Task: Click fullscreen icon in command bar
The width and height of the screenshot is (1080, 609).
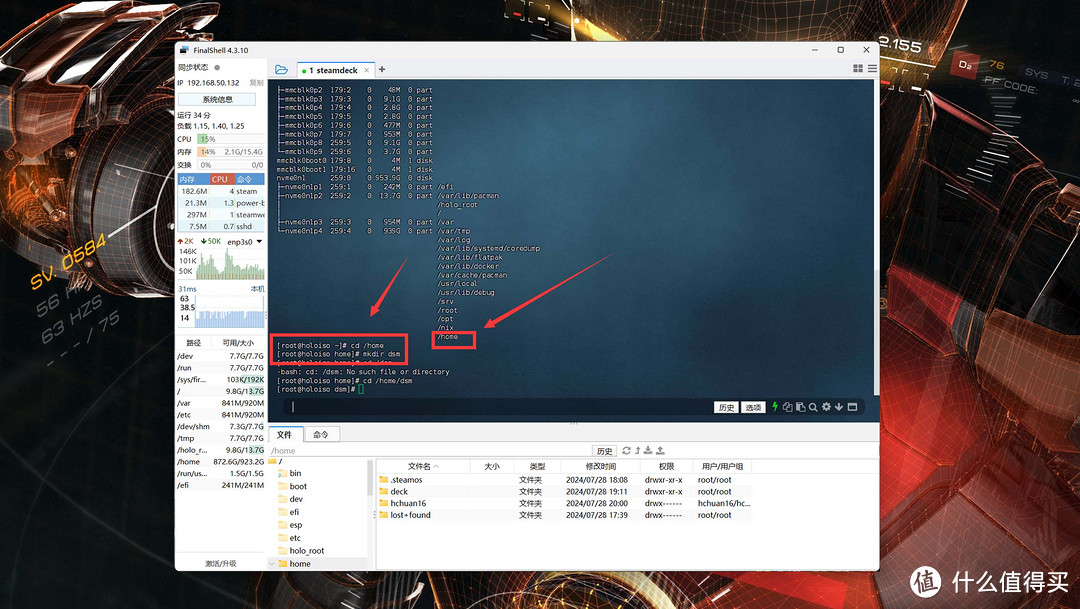Action: pyautogui.click(x=852, y=407)
